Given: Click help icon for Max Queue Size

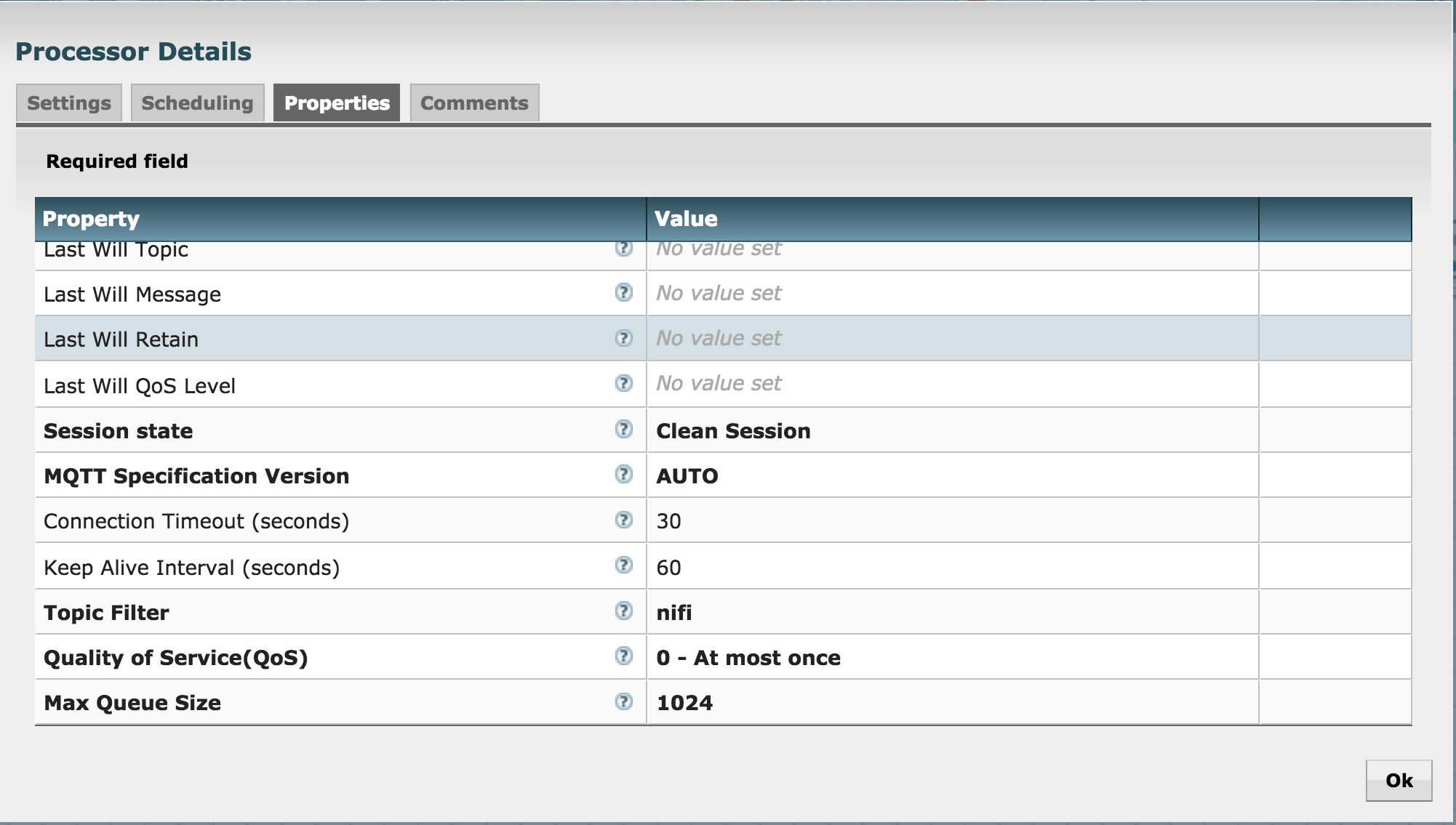Looking at the screenshot, I should click(x=623, y=701).
